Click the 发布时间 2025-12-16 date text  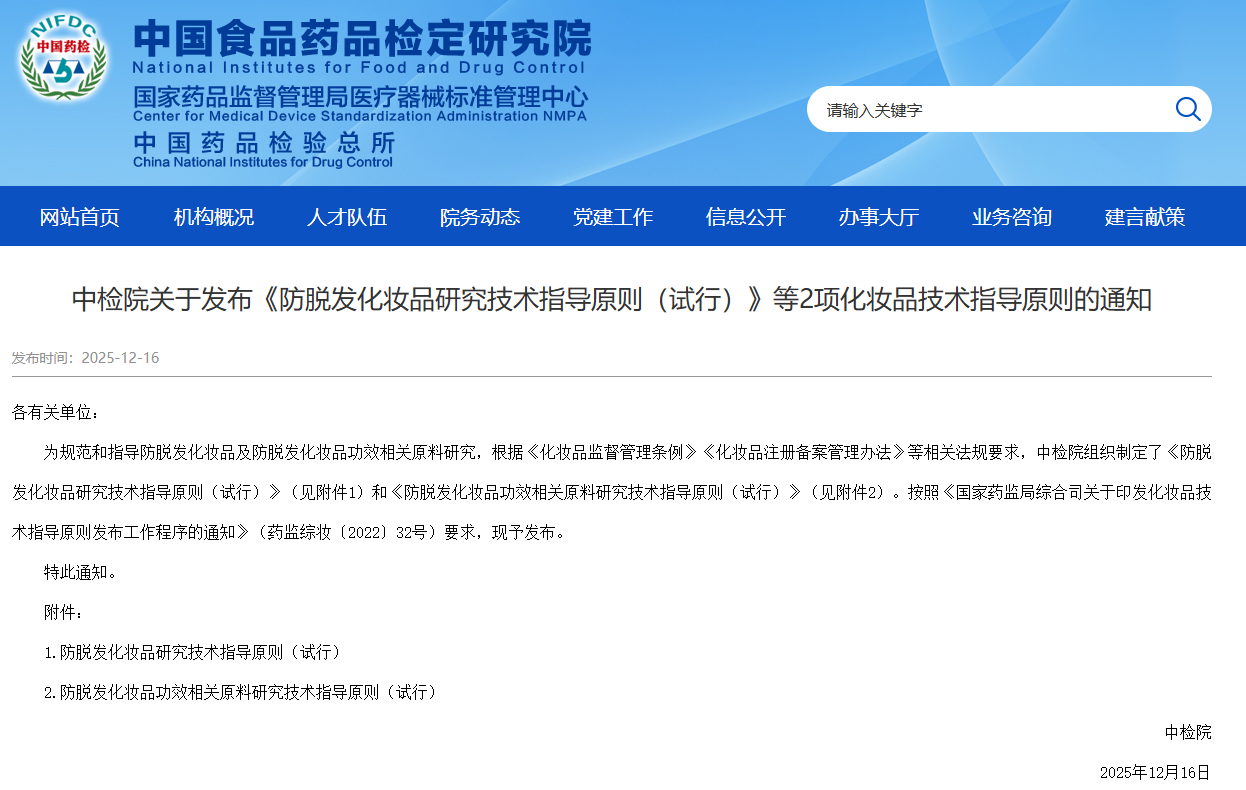point(86,358)
